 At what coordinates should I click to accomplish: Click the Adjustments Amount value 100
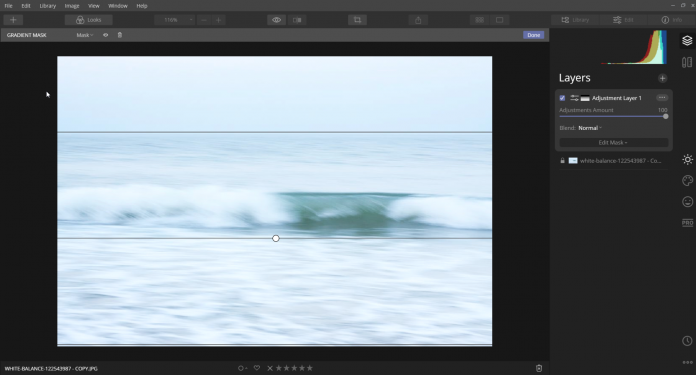coord(662,110)
